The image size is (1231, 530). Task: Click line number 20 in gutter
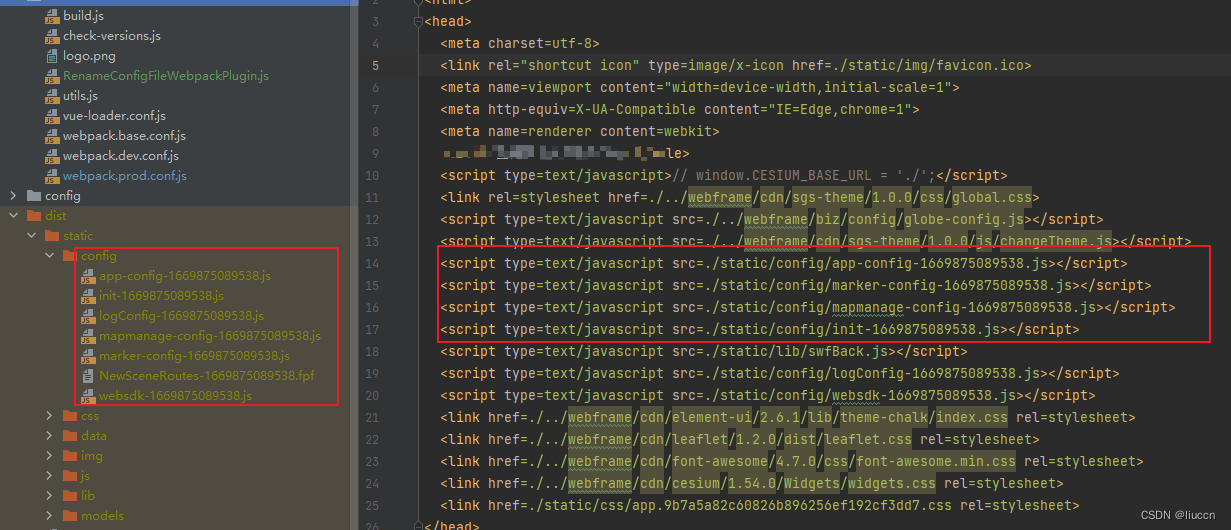click(372, 396)
